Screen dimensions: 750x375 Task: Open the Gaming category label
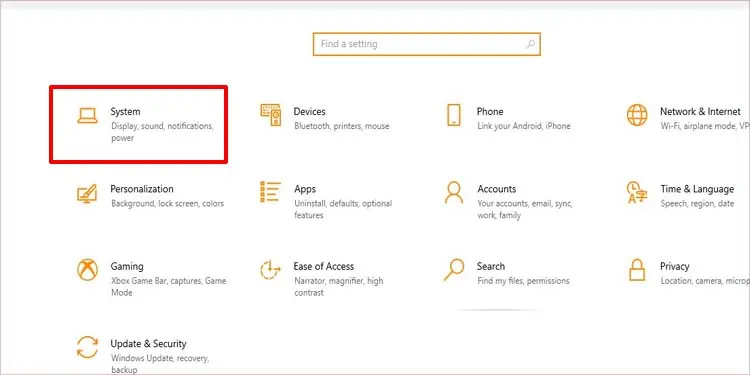tap(127, 266)
